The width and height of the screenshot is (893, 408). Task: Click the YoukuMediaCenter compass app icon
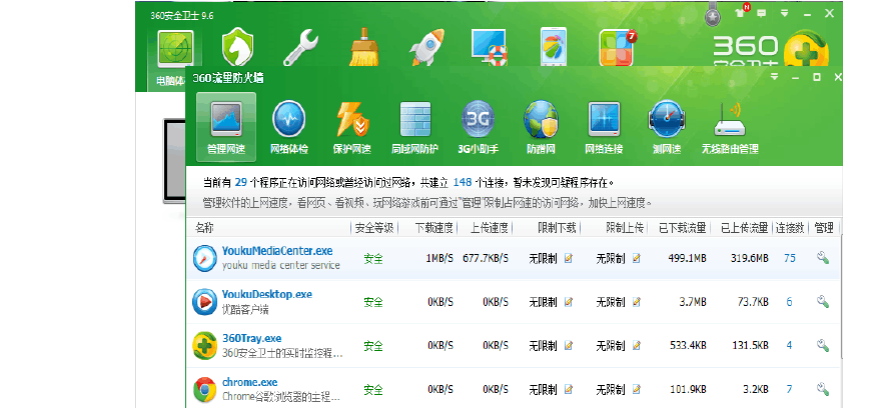pos(204,258)
